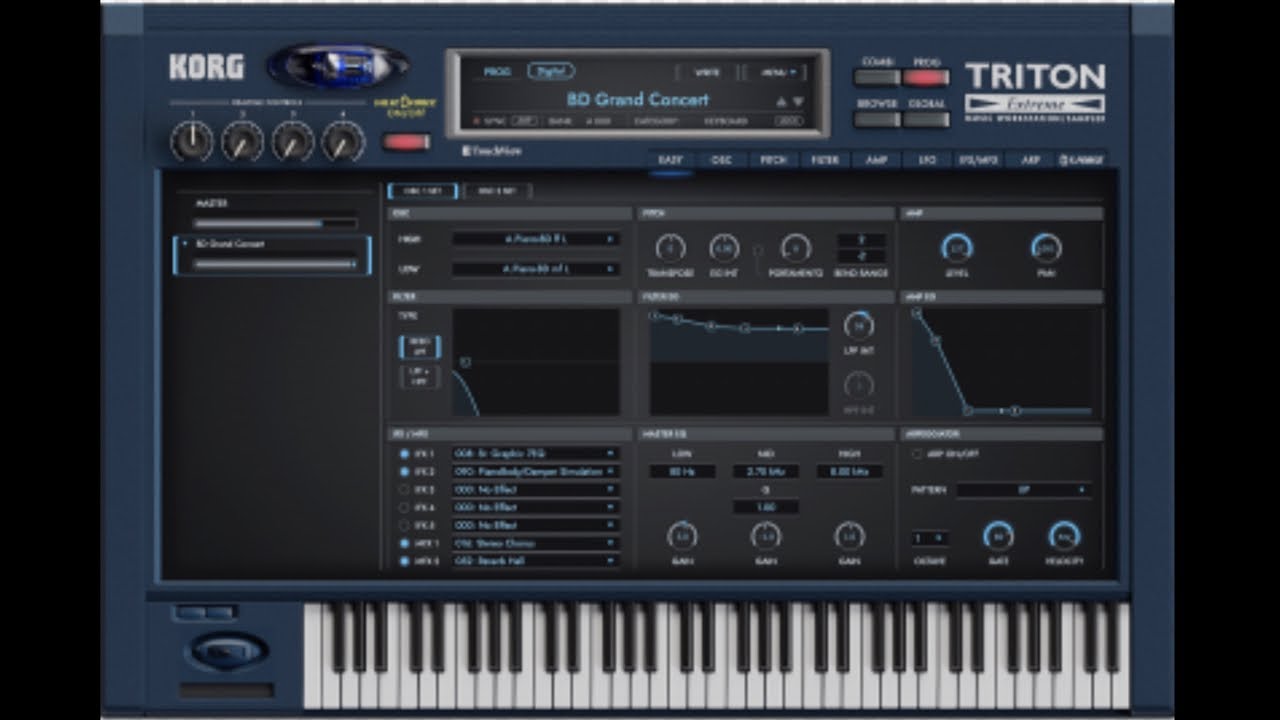Image resolution: width=1280 pixels, height=720 pixels.
Task: Select the Serial LPF filter type button
Action: point(419,346)
